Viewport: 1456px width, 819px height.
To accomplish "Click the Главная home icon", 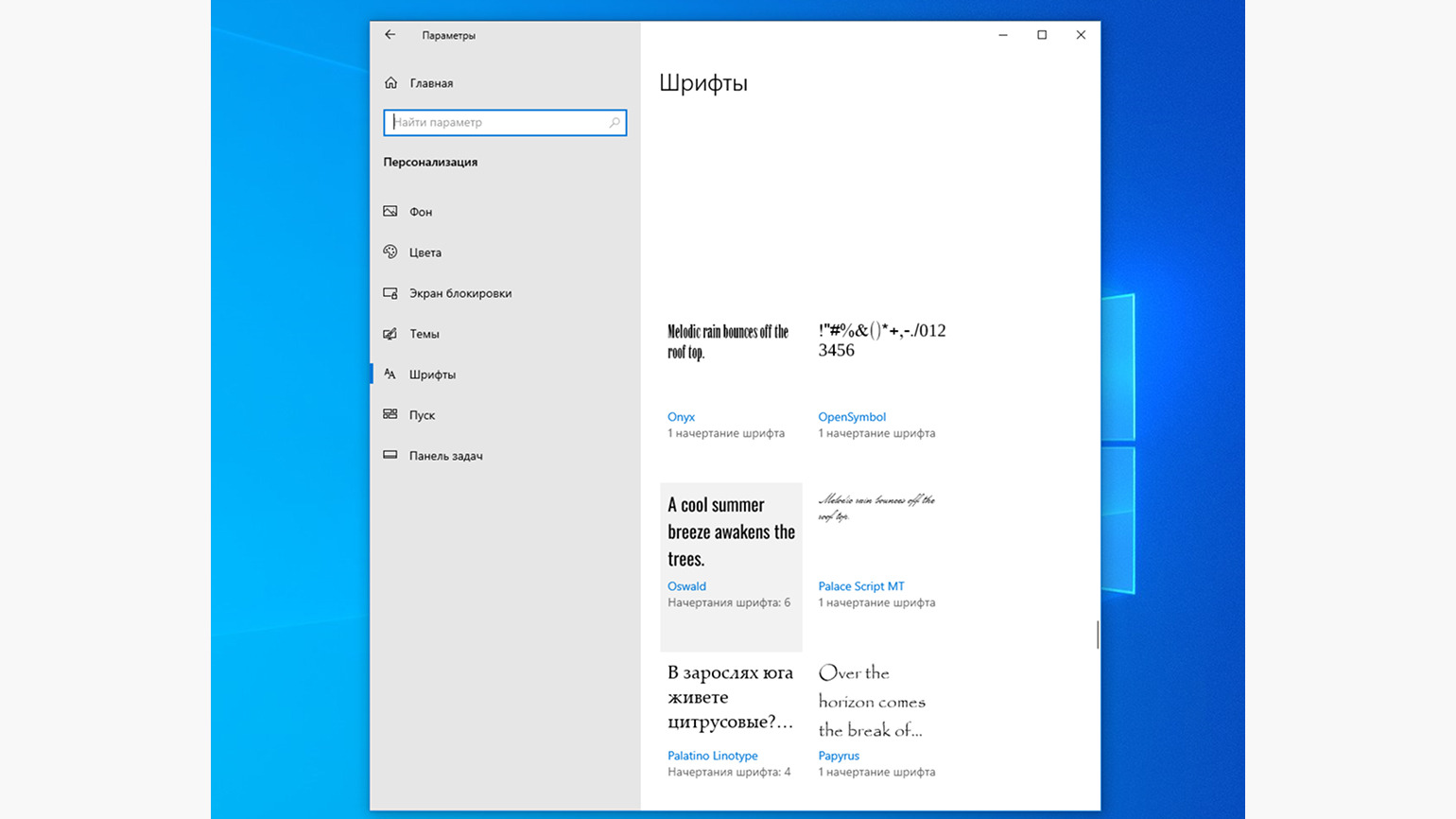I will [x=390, y=83].
